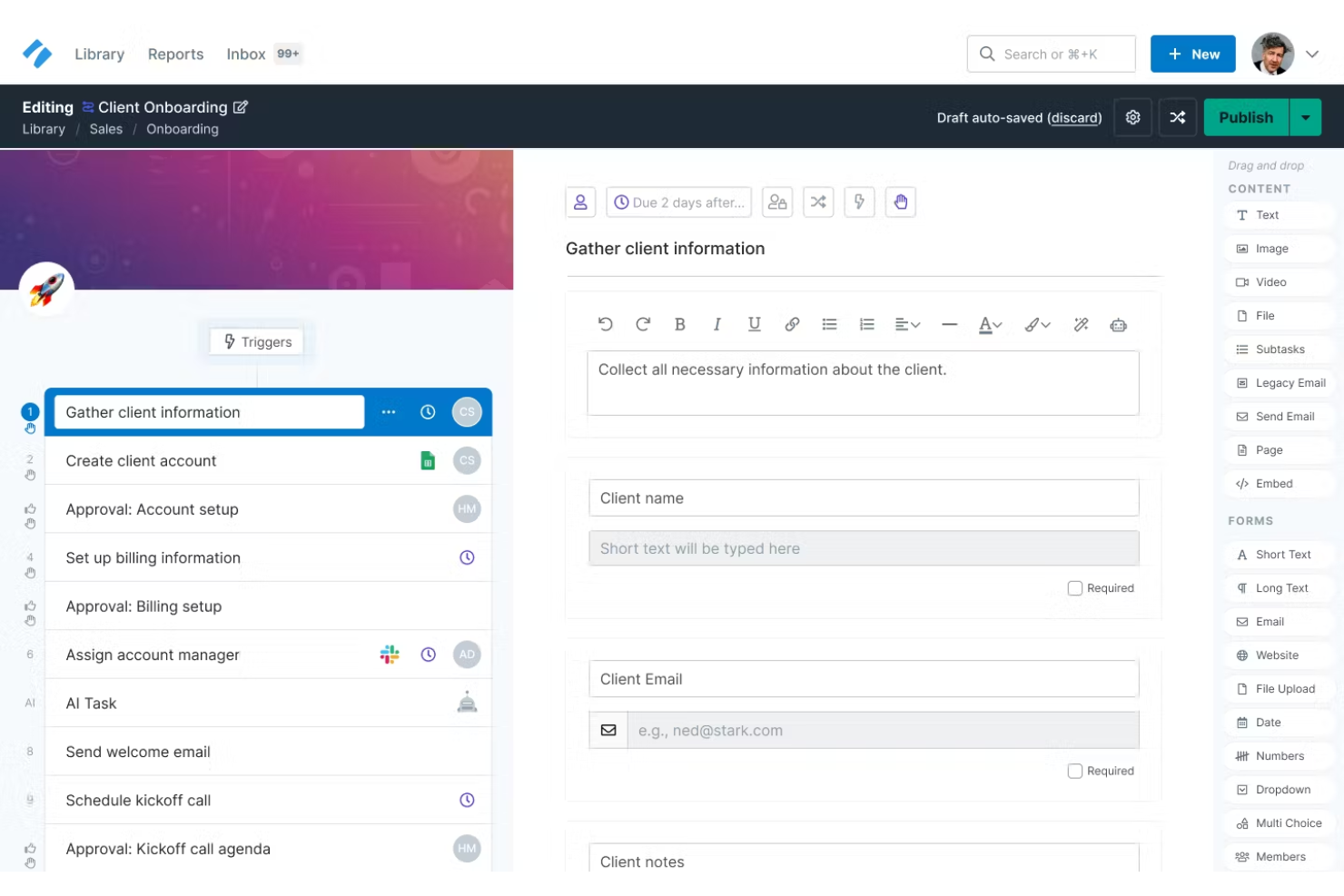Click the Google Sheets icon on Create client account
The width and height of the screenshot is (1344, 896).
click(428, 460)
